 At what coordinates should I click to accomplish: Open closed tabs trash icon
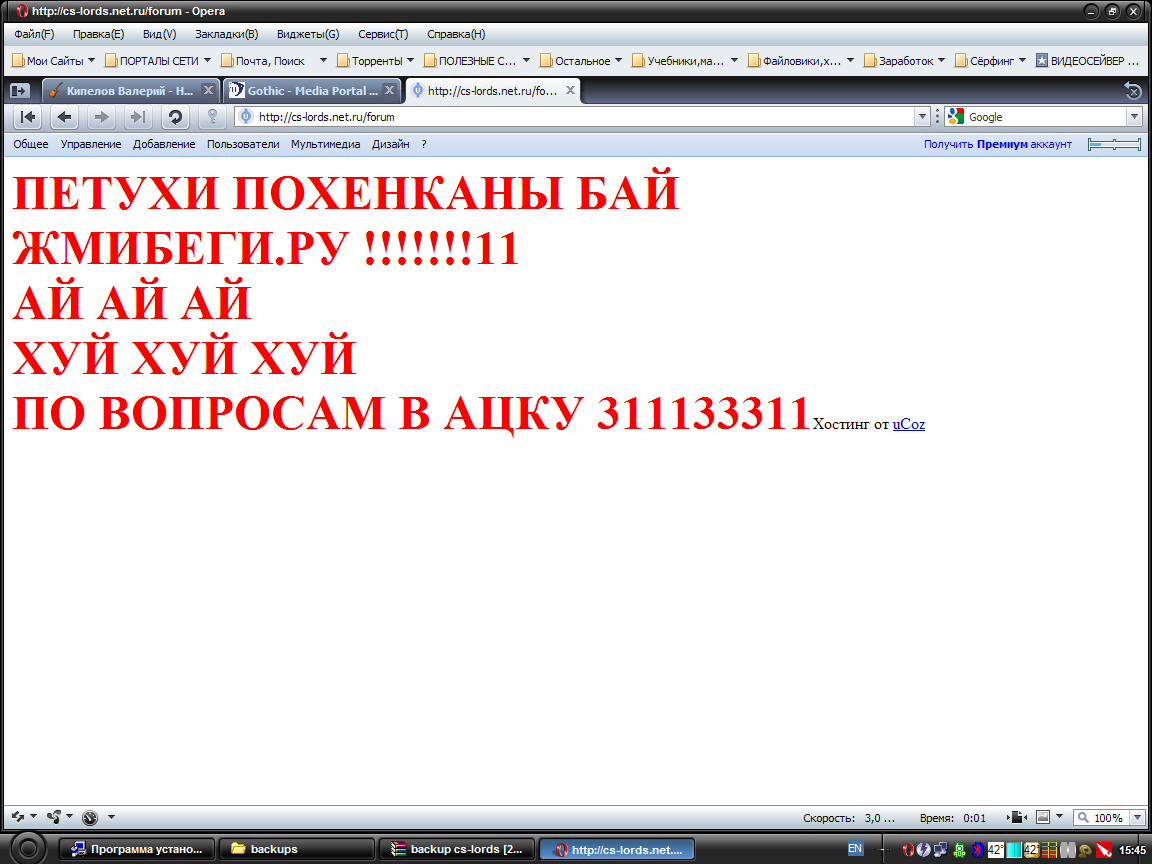1132,91
